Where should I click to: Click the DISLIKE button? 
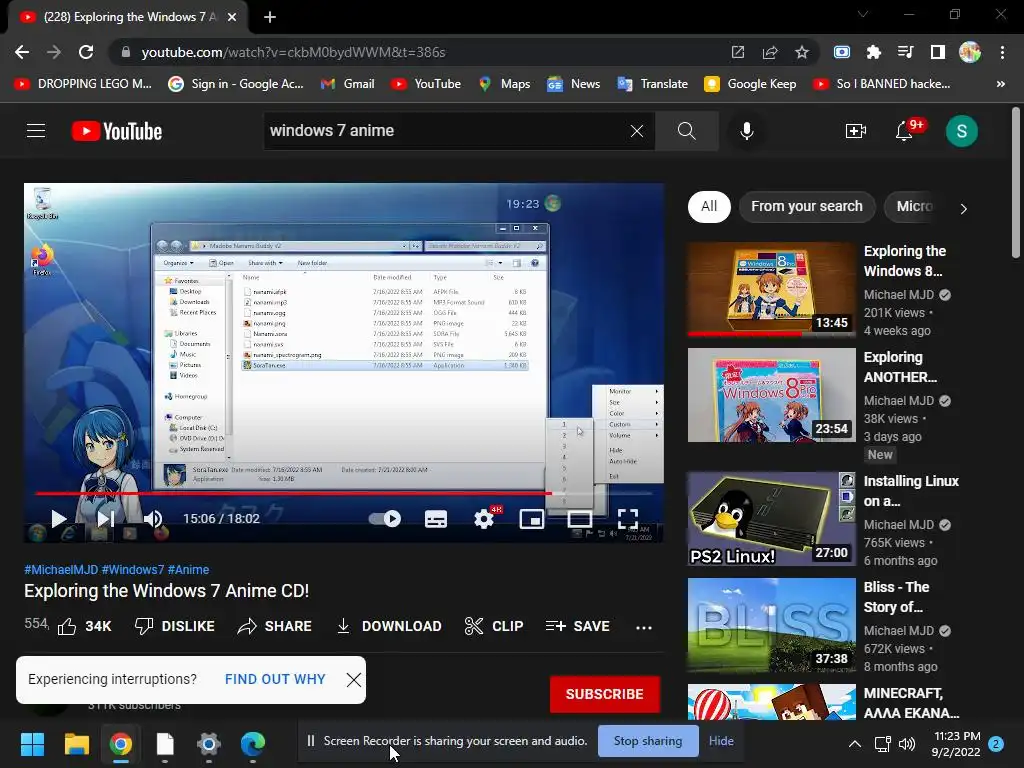click(174, 626)
